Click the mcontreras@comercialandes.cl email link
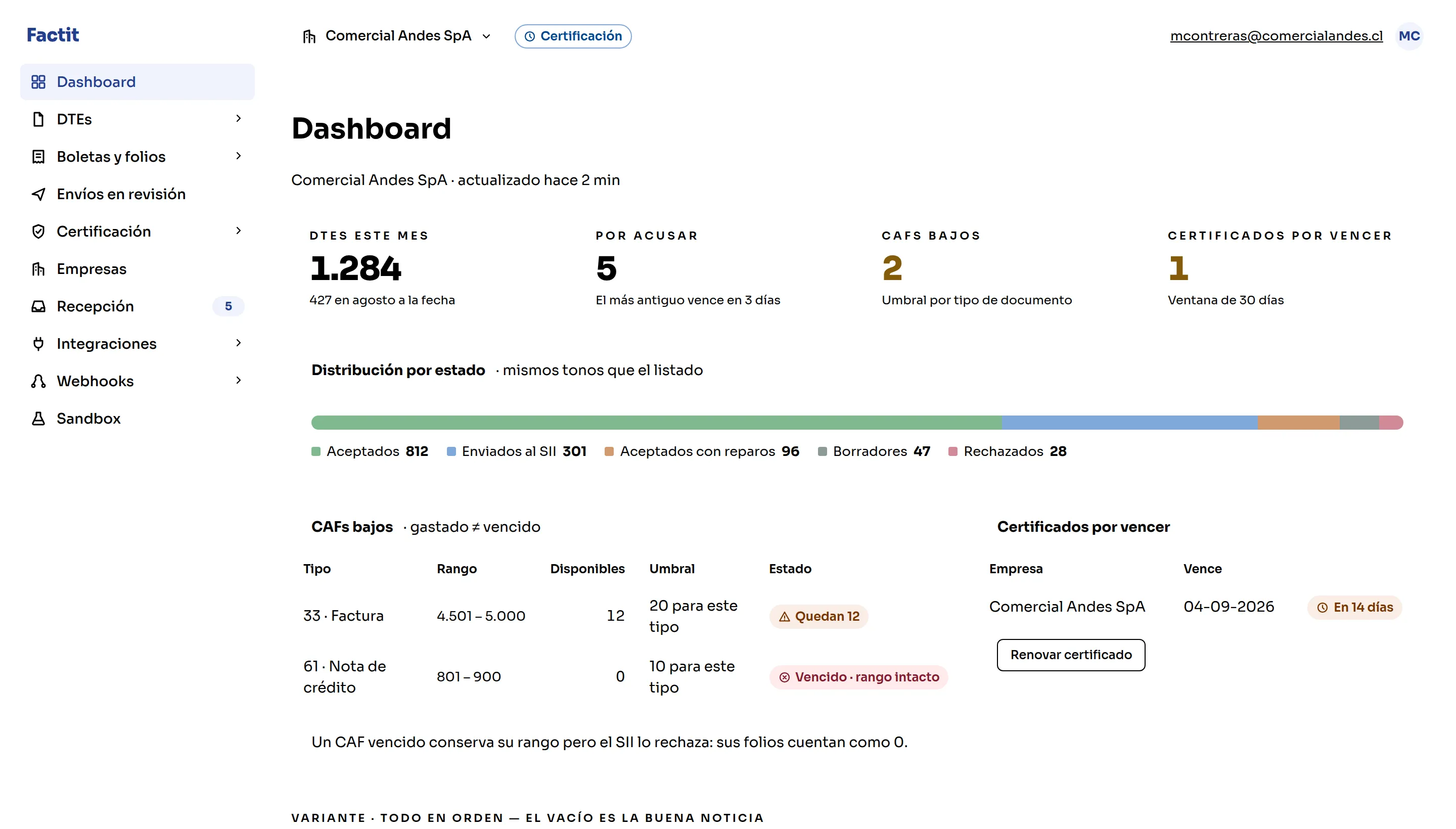The width and height of the screenshot is (1456, 829). click(x=1276, y=36)
